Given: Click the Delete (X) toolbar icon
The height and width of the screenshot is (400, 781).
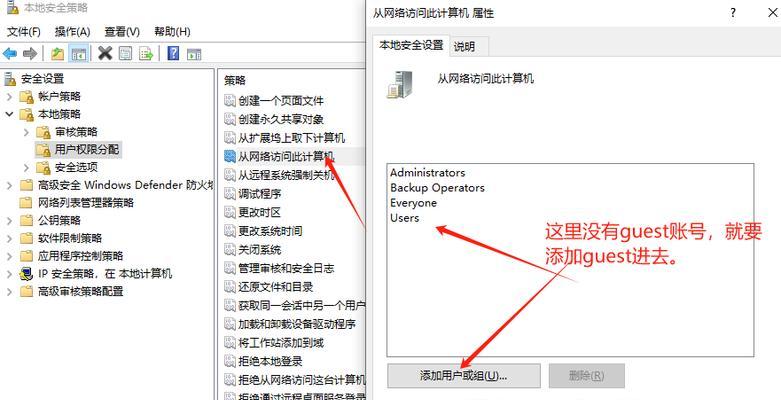Looking at the screenshot, I should click(105, 53).
